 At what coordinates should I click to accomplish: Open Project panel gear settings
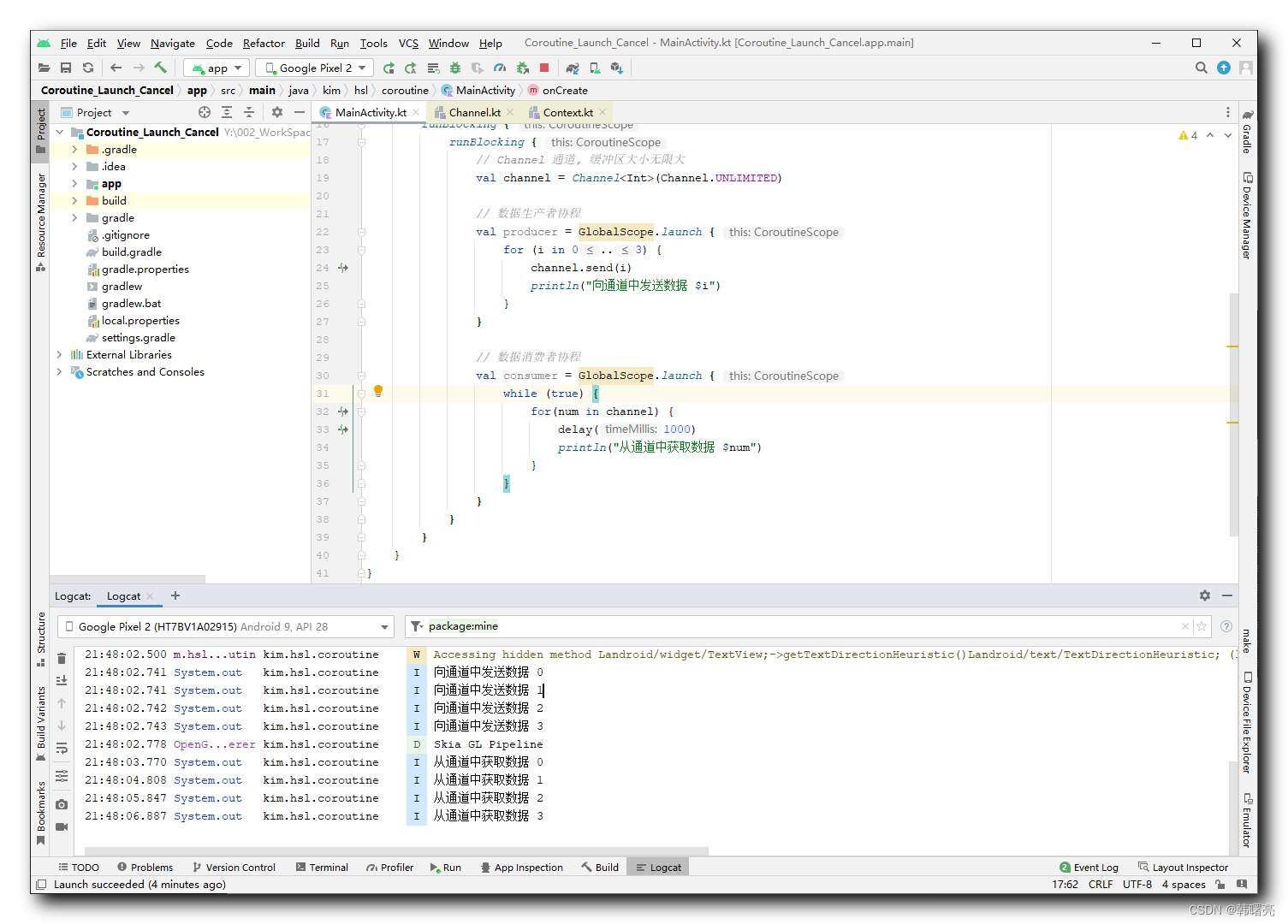coord(277,112)
